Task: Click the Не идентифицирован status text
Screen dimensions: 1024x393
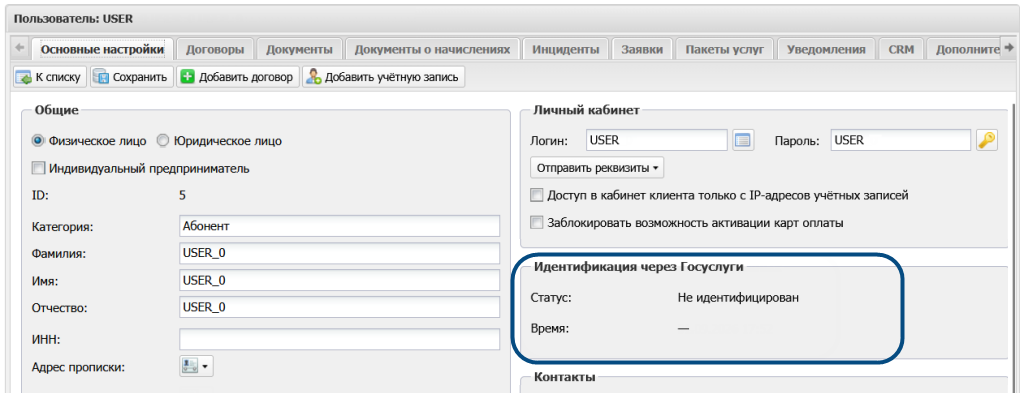Action: [x=739, y=298]
